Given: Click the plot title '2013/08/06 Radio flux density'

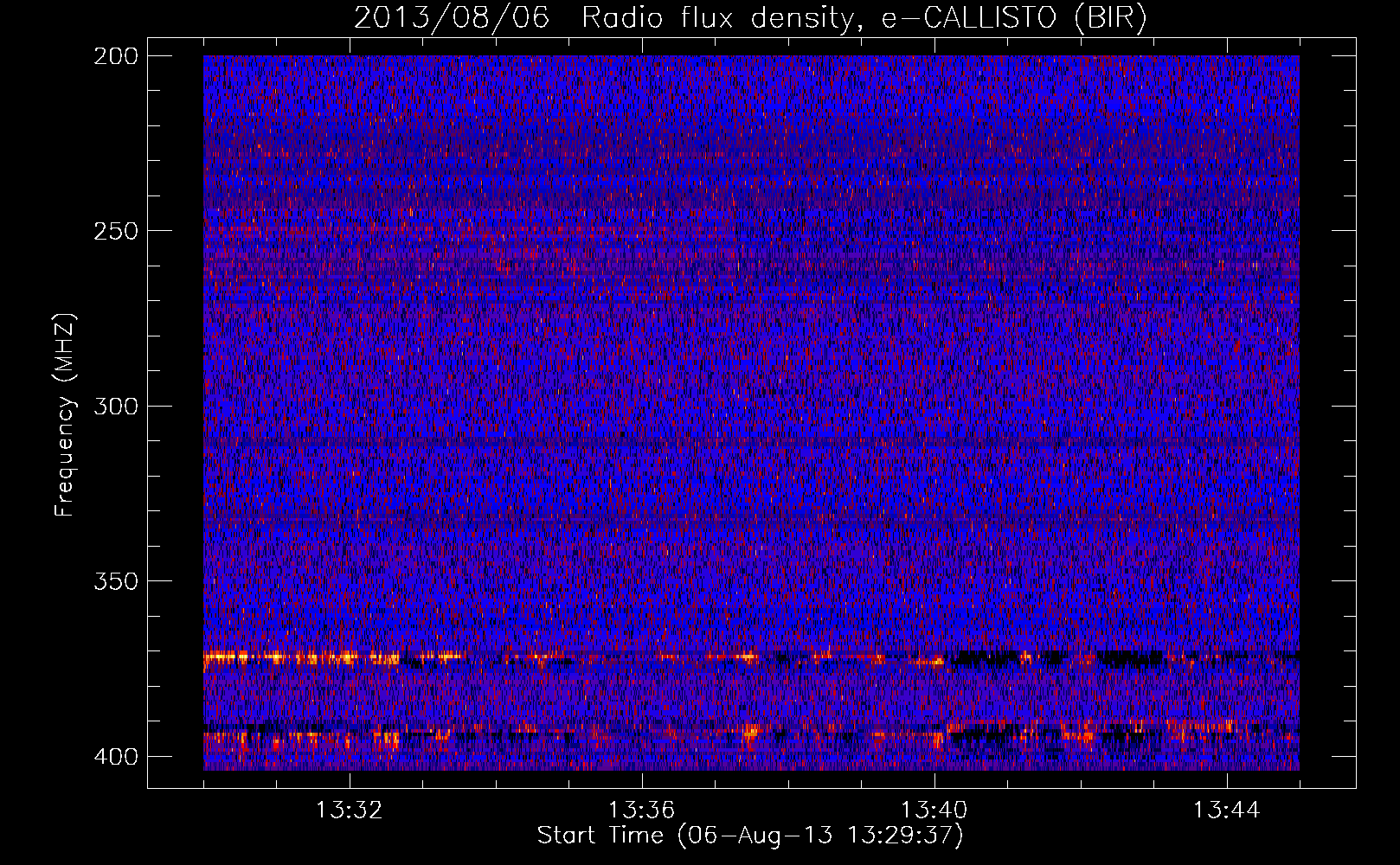Looking at the screenshot, I should [x=750, y=18].
